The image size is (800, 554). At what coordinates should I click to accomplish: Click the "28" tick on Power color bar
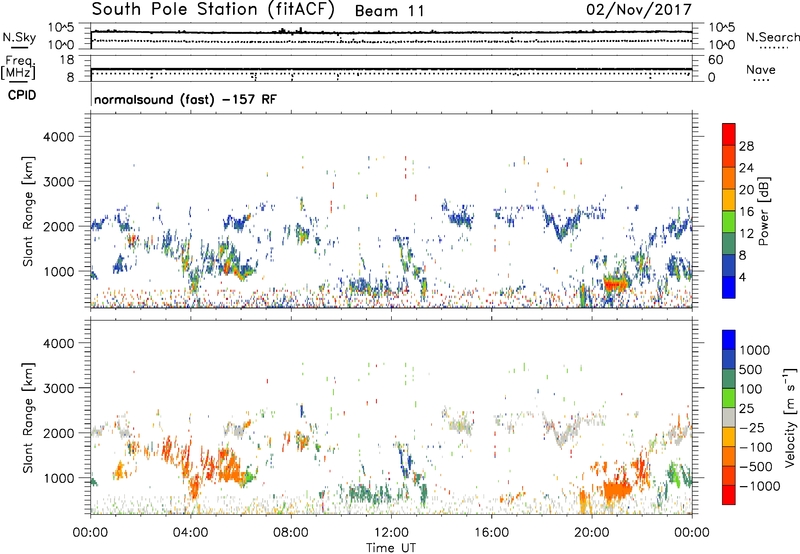[x=746, y=146]
